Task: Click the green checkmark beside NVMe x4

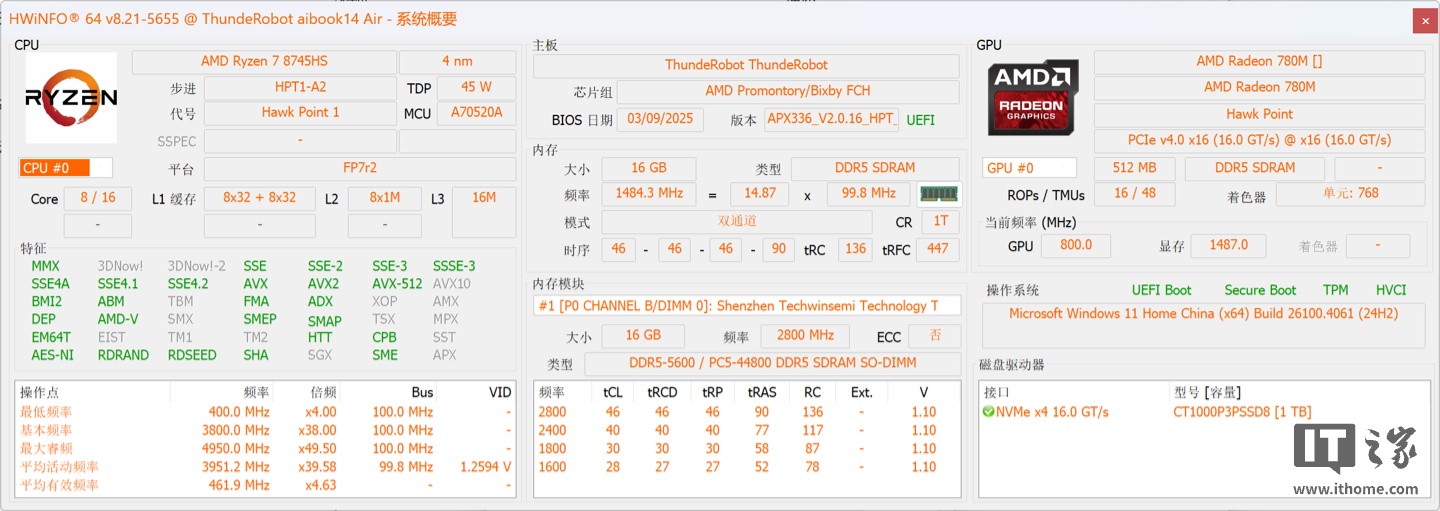Action: pos(988,412)
